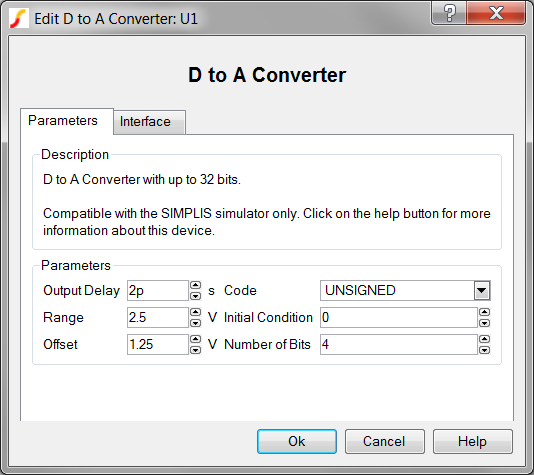The image size is (534, 475).
Task: Decrease Range value with down spinner
Action: pyautogui.click(x=195, y=322)
